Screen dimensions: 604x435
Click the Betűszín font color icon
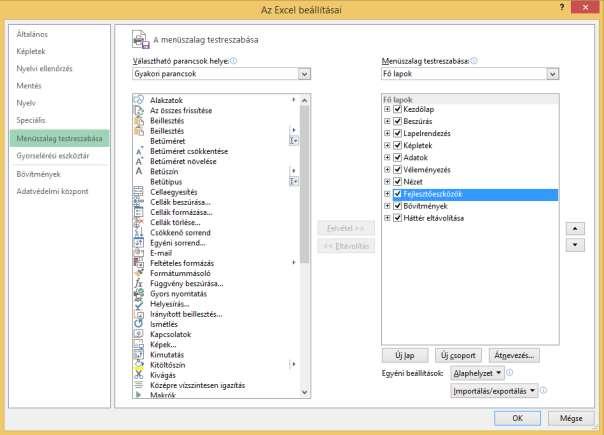138,171
